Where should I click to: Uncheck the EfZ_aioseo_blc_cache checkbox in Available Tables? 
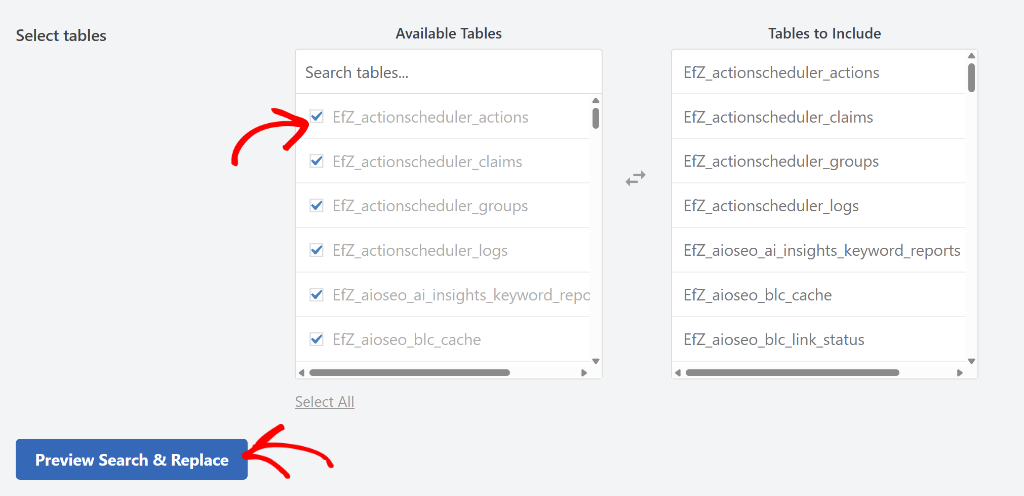click(x=317, y=339)
